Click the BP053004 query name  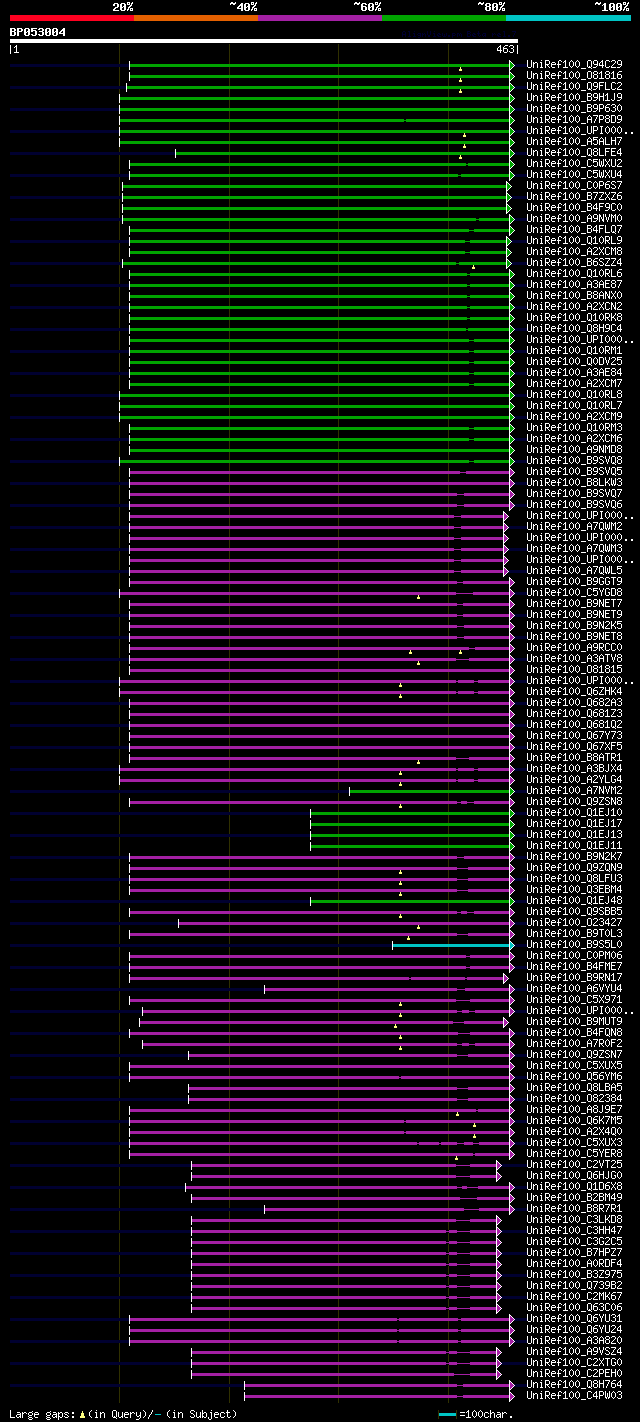pos(38,32)
